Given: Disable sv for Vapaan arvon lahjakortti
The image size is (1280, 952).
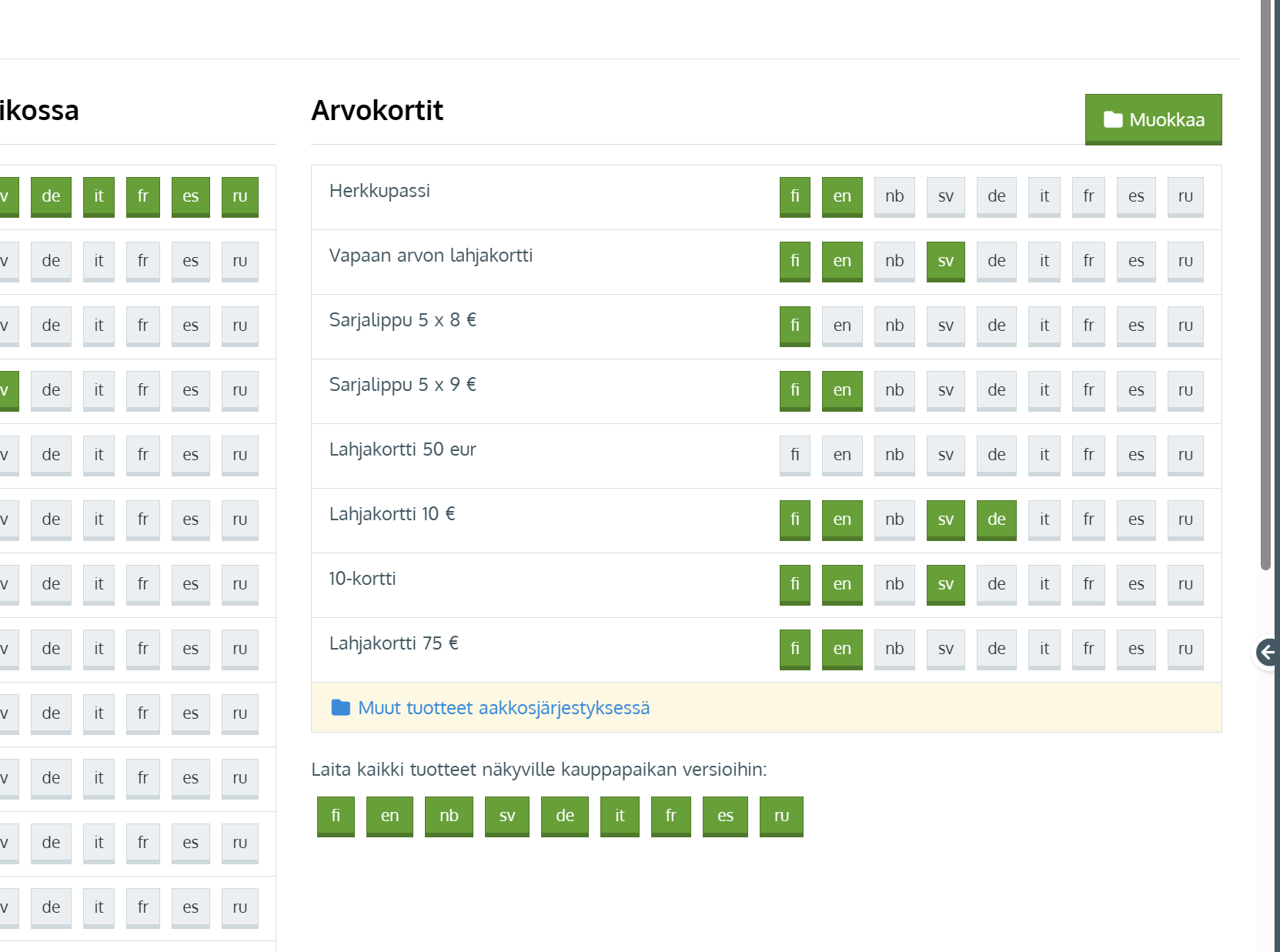Looking at the screenshot, I should click(x=946, y=262).
